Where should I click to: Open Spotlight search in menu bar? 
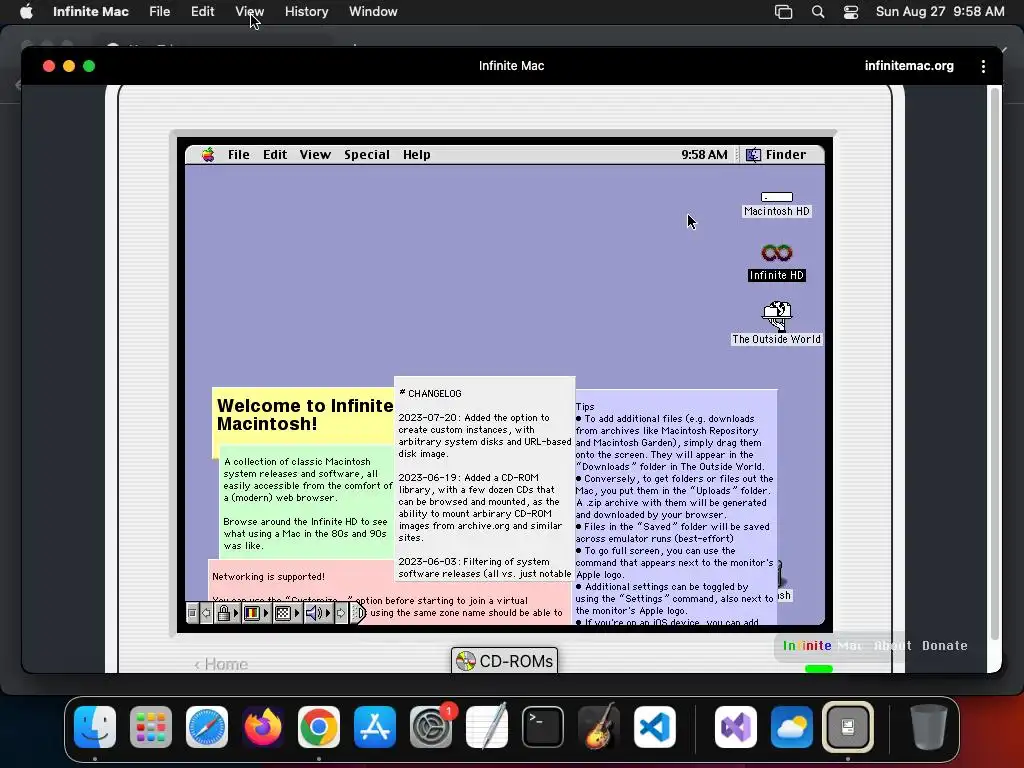pos(818,12)
